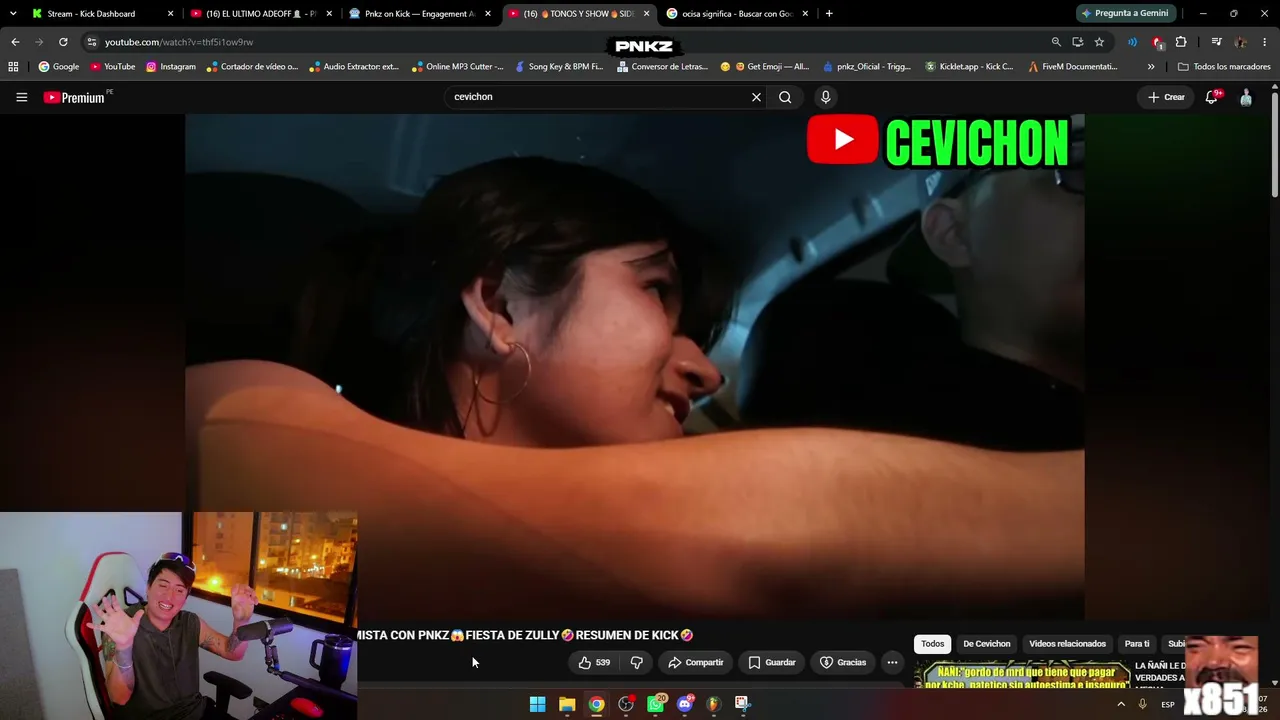Open the YouTube notifications bell

pos(1212,97)
